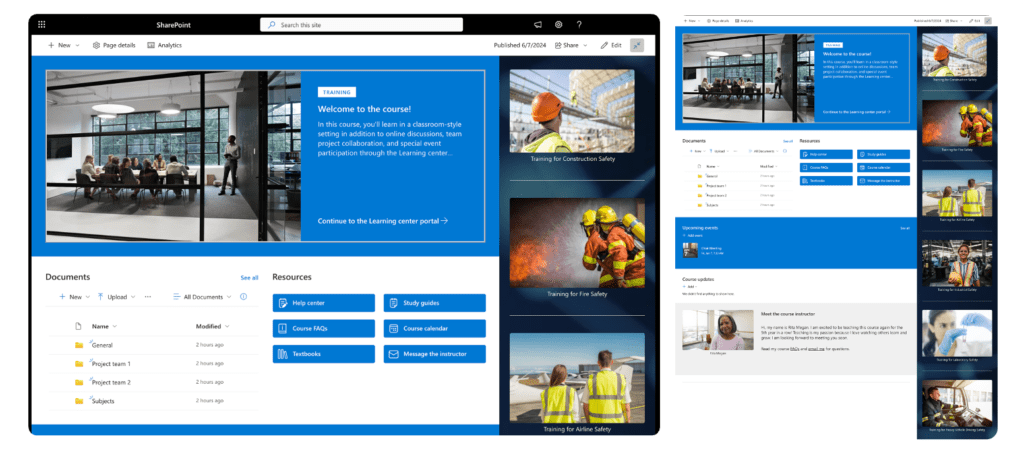Open the settings gear in header

click(558, 25)
